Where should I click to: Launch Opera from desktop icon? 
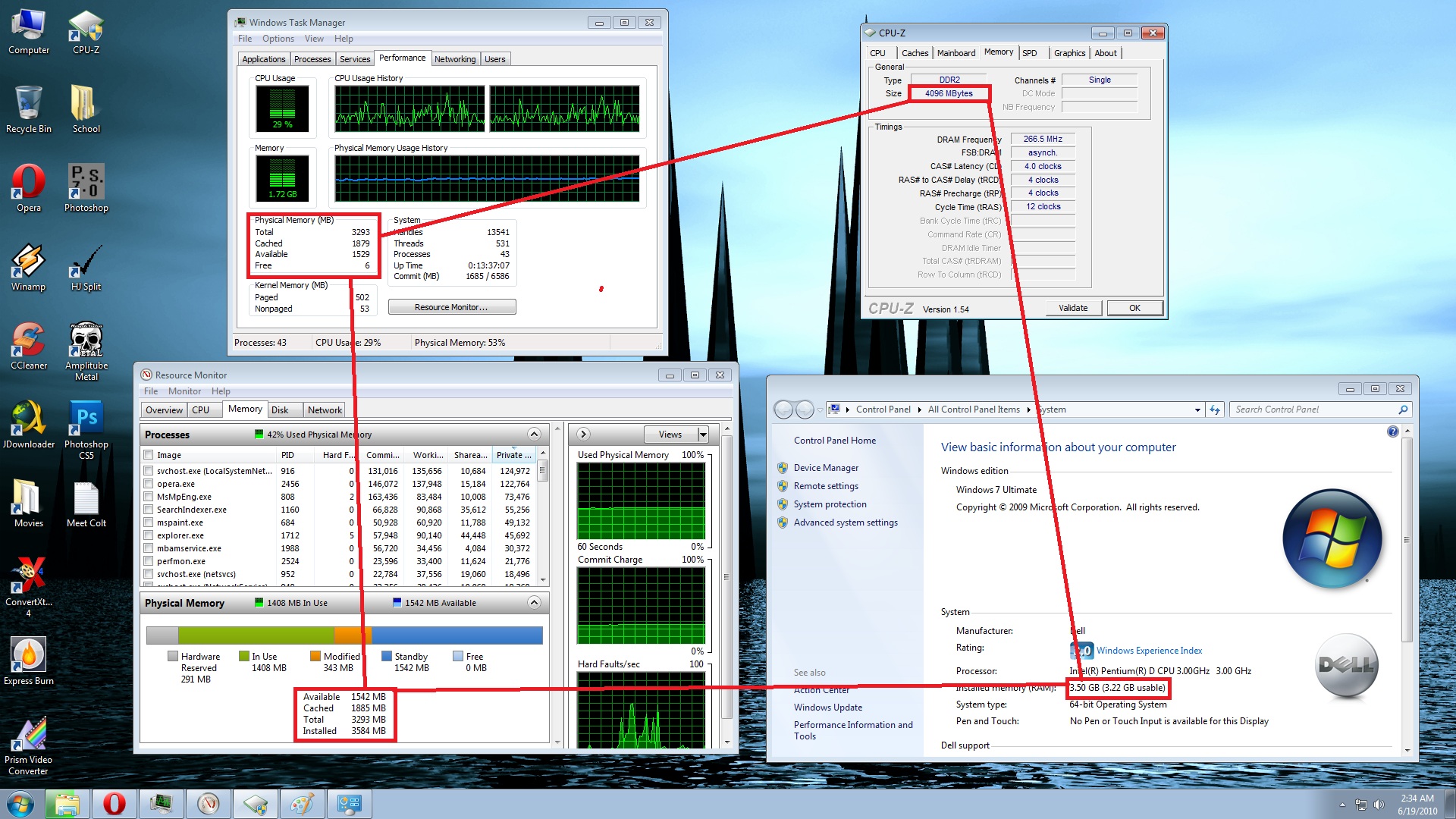click(x=29, y=189)
